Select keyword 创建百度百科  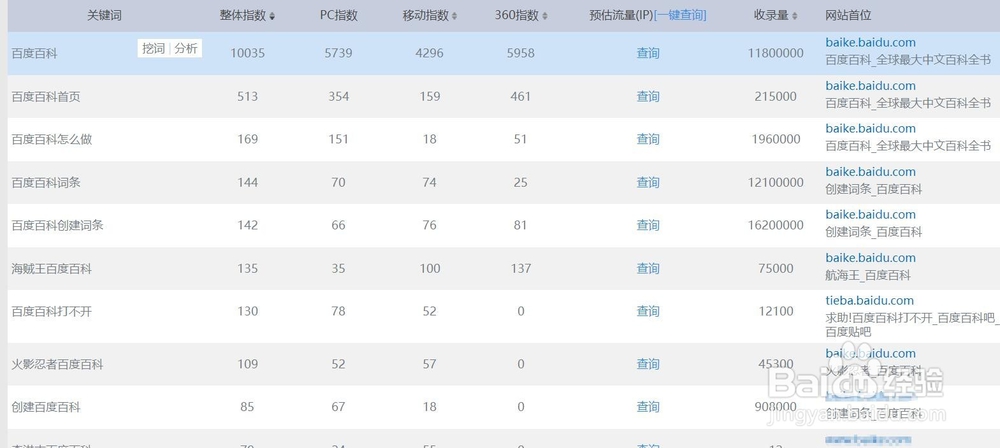pyautogui.click(x=46, y=408)
